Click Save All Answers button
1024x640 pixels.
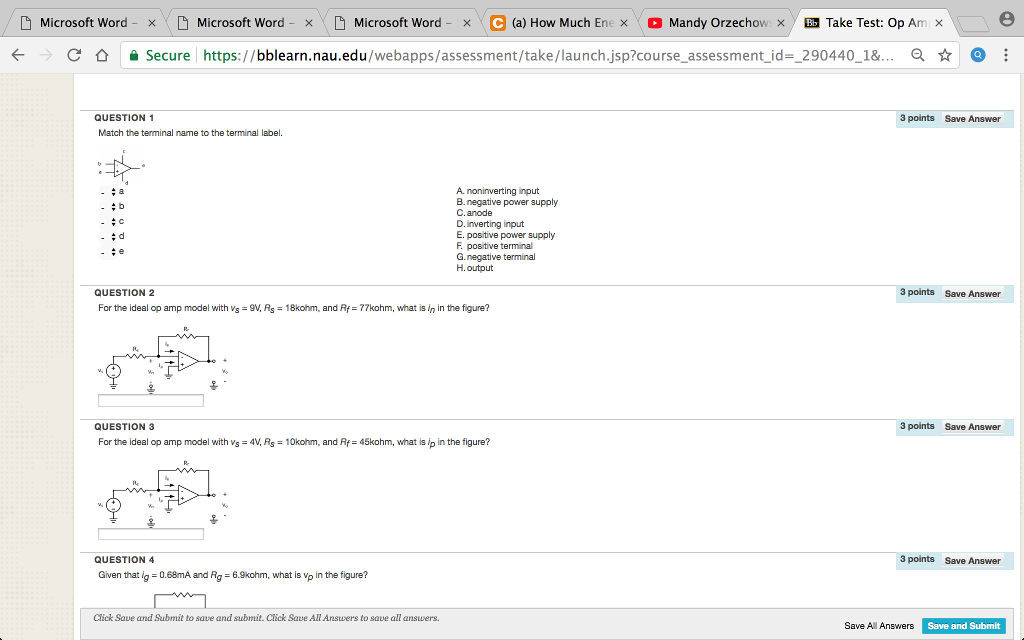(879, 626)
